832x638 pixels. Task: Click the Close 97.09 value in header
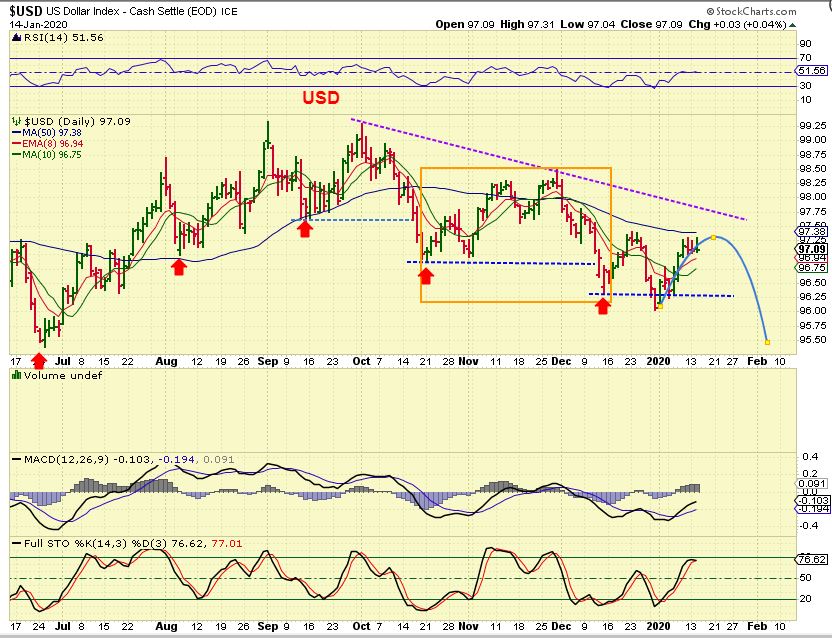(x=651, y=24)
